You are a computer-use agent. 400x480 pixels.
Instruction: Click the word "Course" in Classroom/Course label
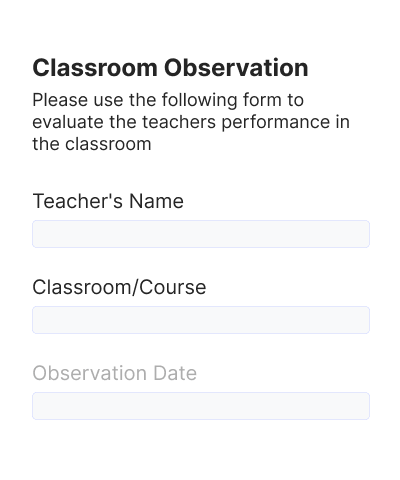click(x=173, y=287)
